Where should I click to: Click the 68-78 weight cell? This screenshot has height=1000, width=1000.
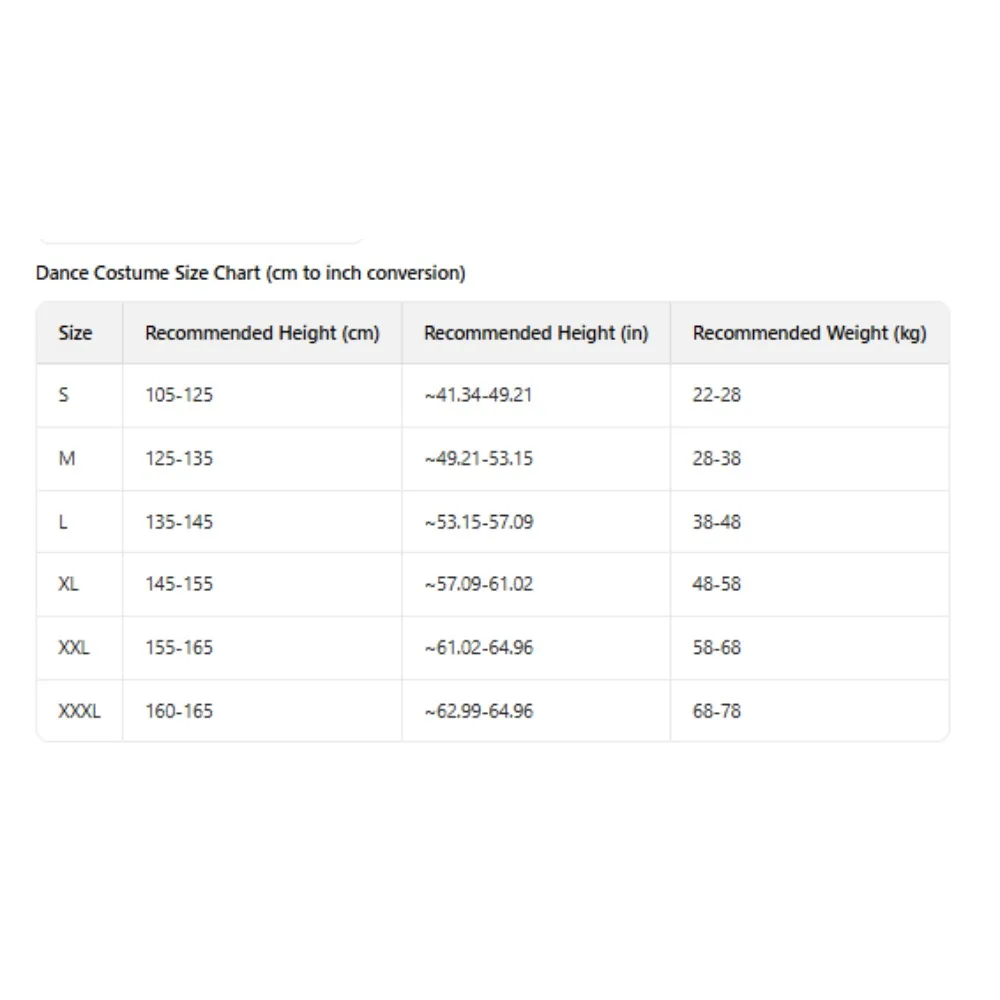click(x=716, y=712)
